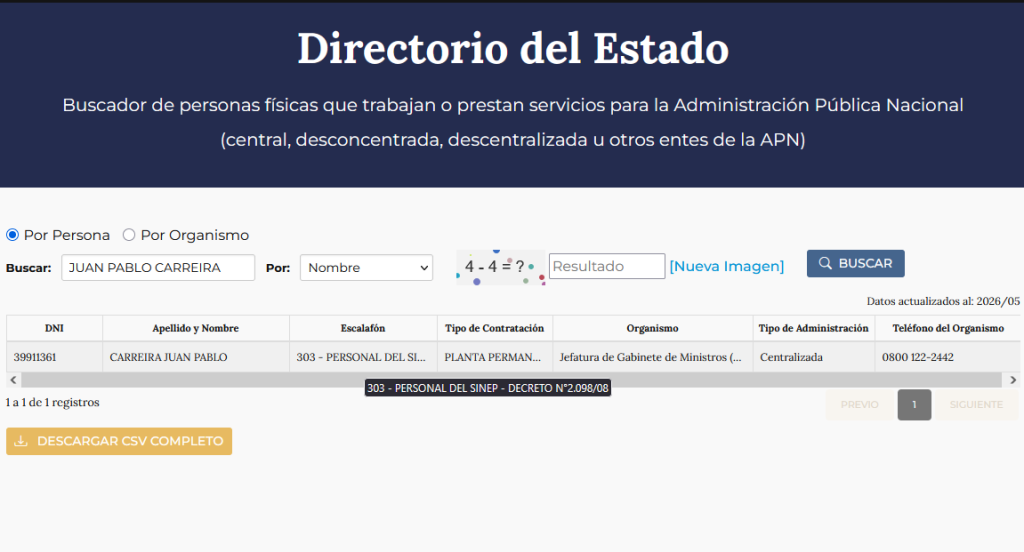Click the '1 a 1 de 1 registros' text
Image resolution: width=1024 pixels, height=552 pixels.
click(52, 402)
